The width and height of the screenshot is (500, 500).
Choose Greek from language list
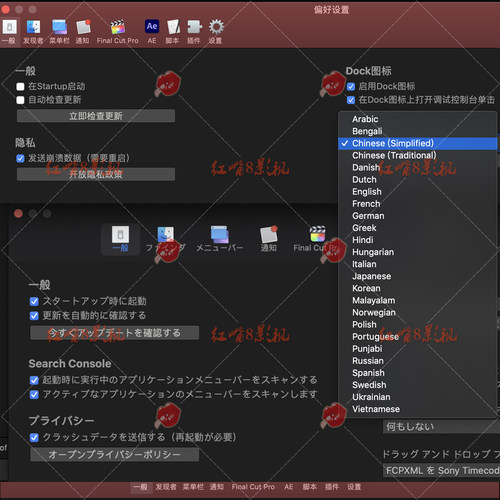(x=418, y=228)
